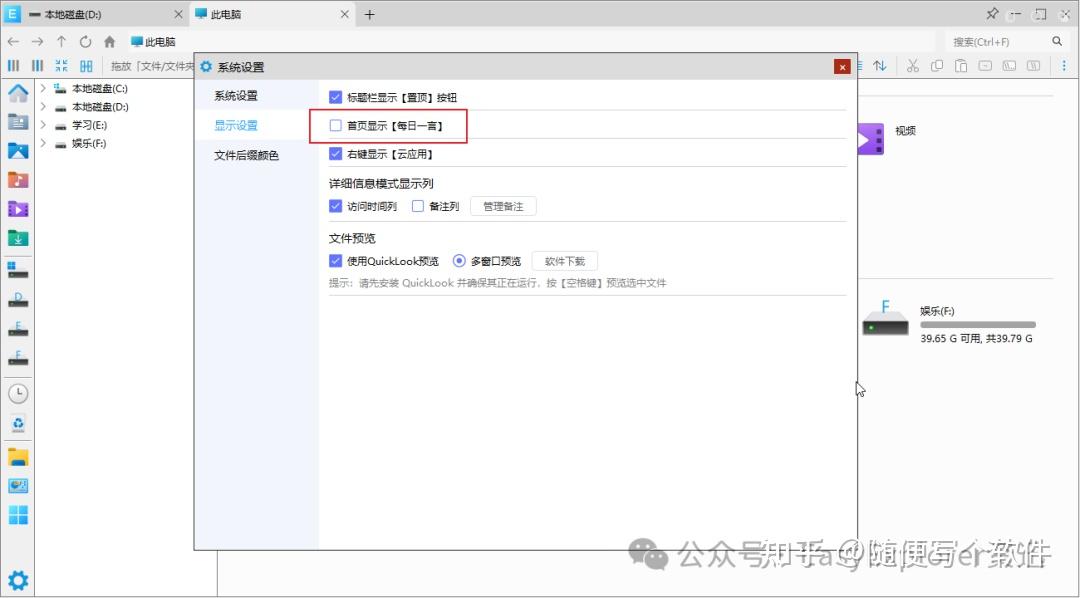Open settings gear at sidebar bottom
This screenshot has width=1080, height=598.
18,580
